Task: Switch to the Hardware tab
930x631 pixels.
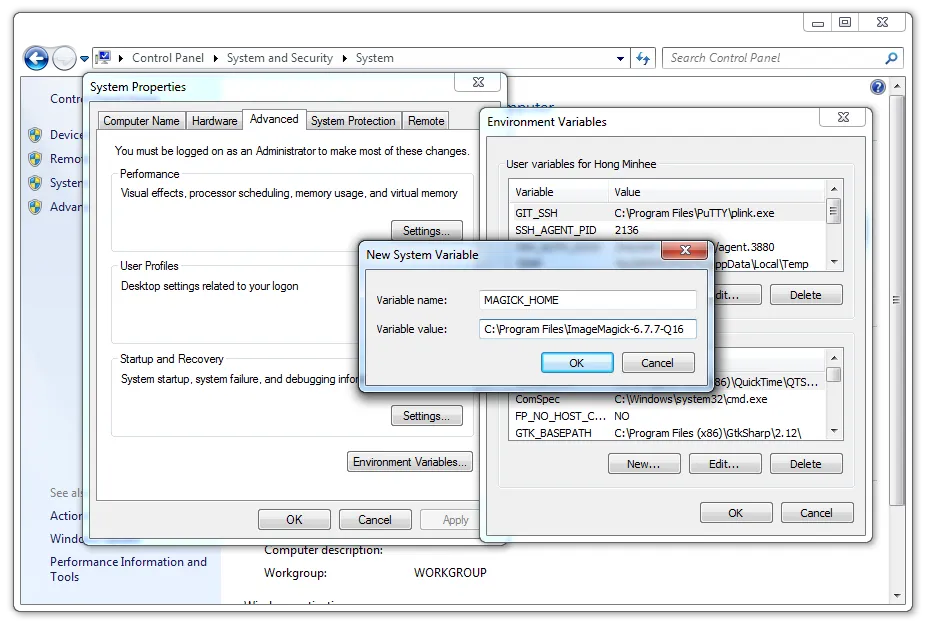Action: click(x=214, y=121)
